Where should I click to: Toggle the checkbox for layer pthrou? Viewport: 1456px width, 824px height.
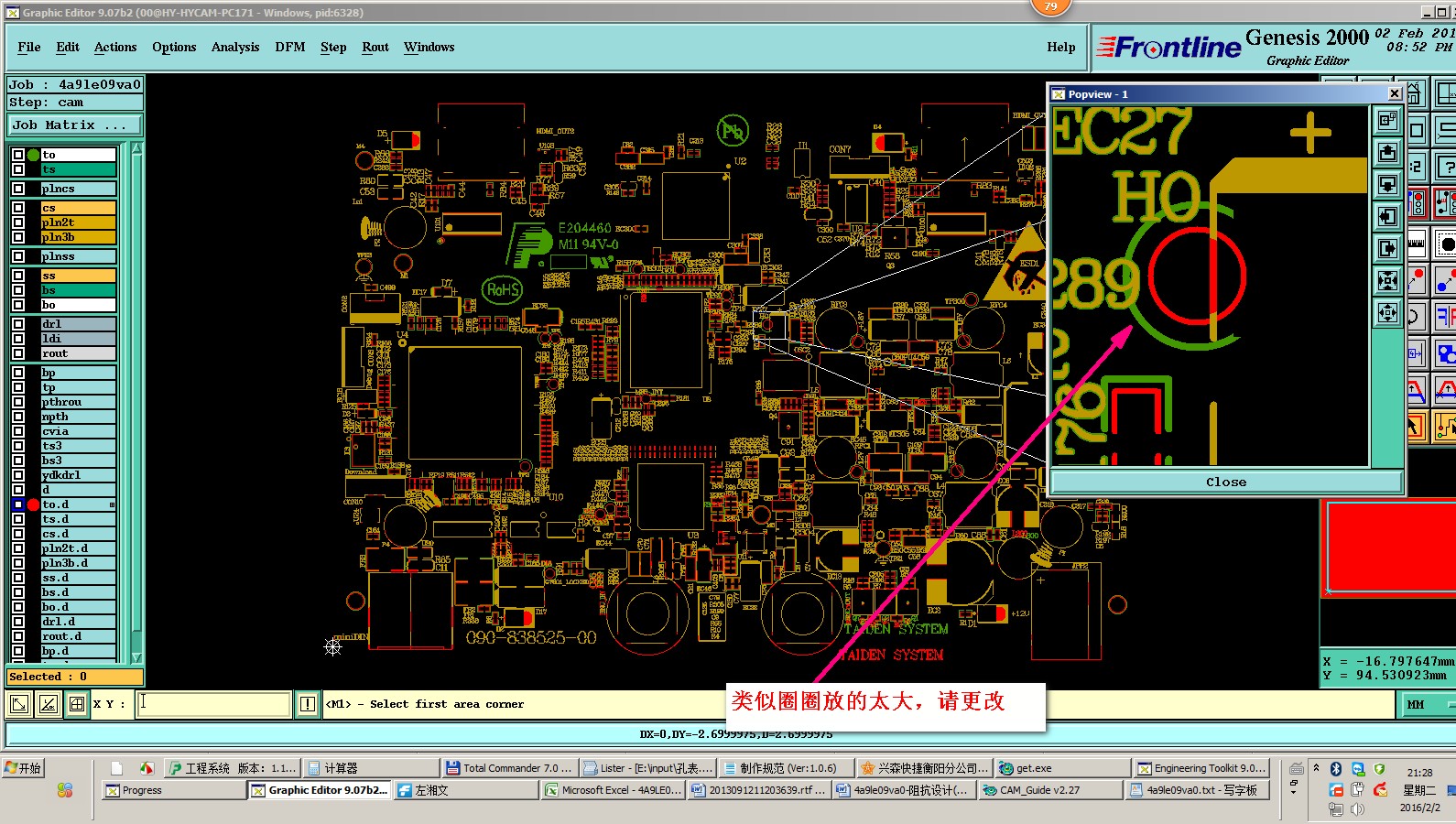point(18,402)
